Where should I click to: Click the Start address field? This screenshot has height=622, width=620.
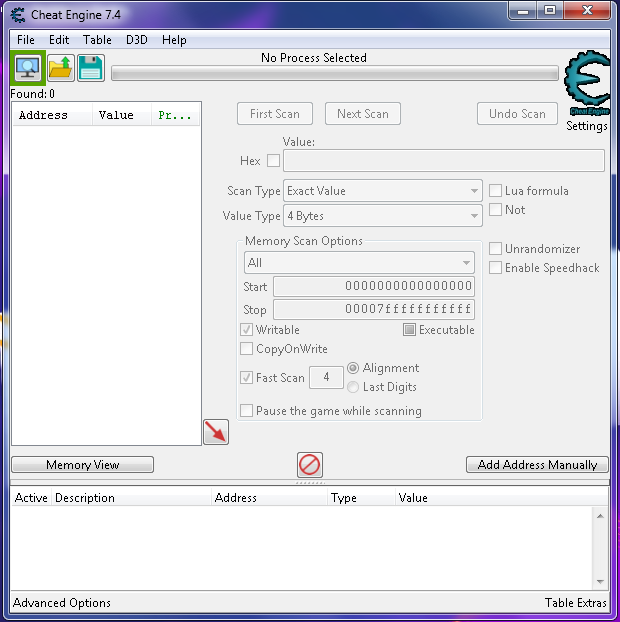click(x=374, y=286)
